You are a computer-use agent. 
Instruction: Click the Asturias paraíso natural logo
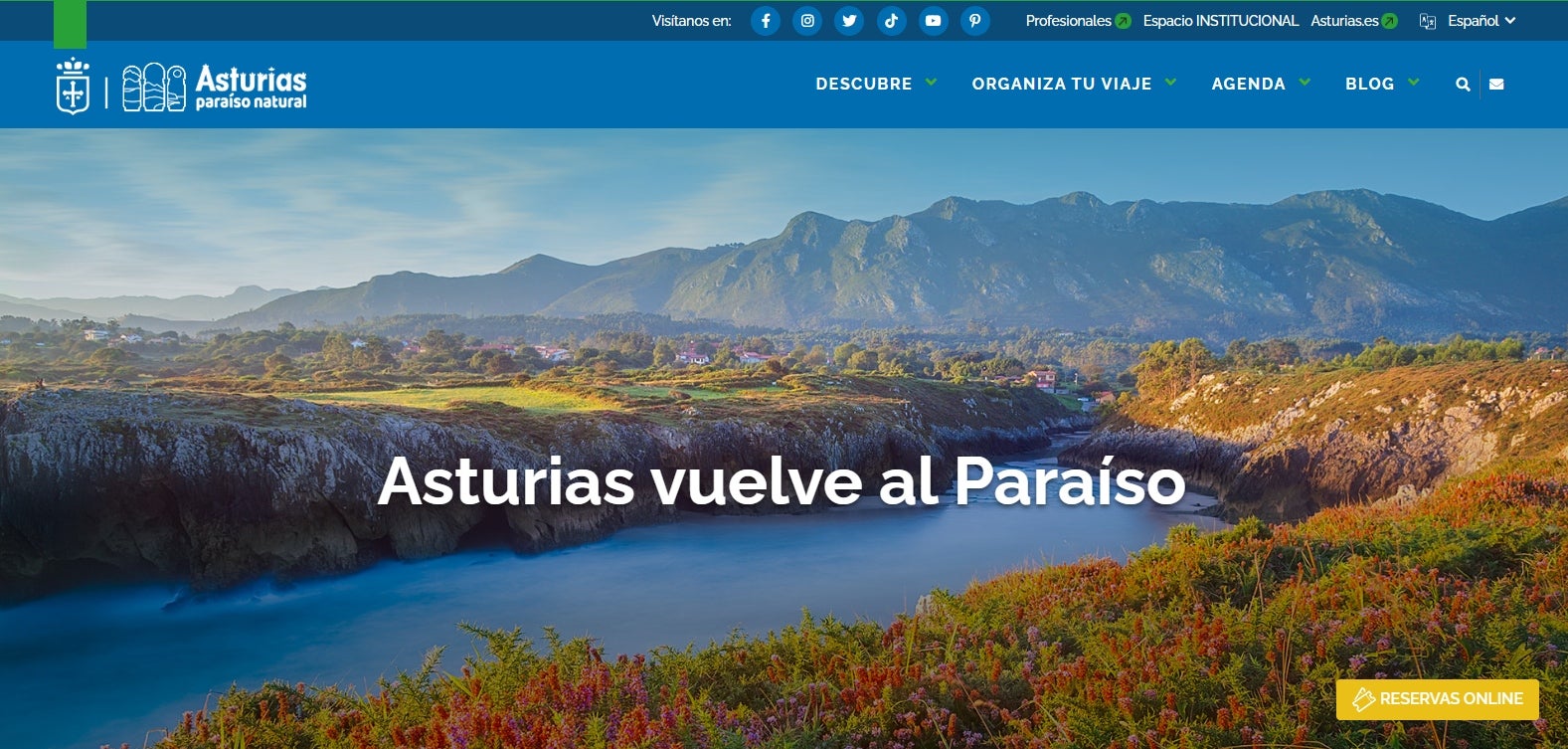215,88
